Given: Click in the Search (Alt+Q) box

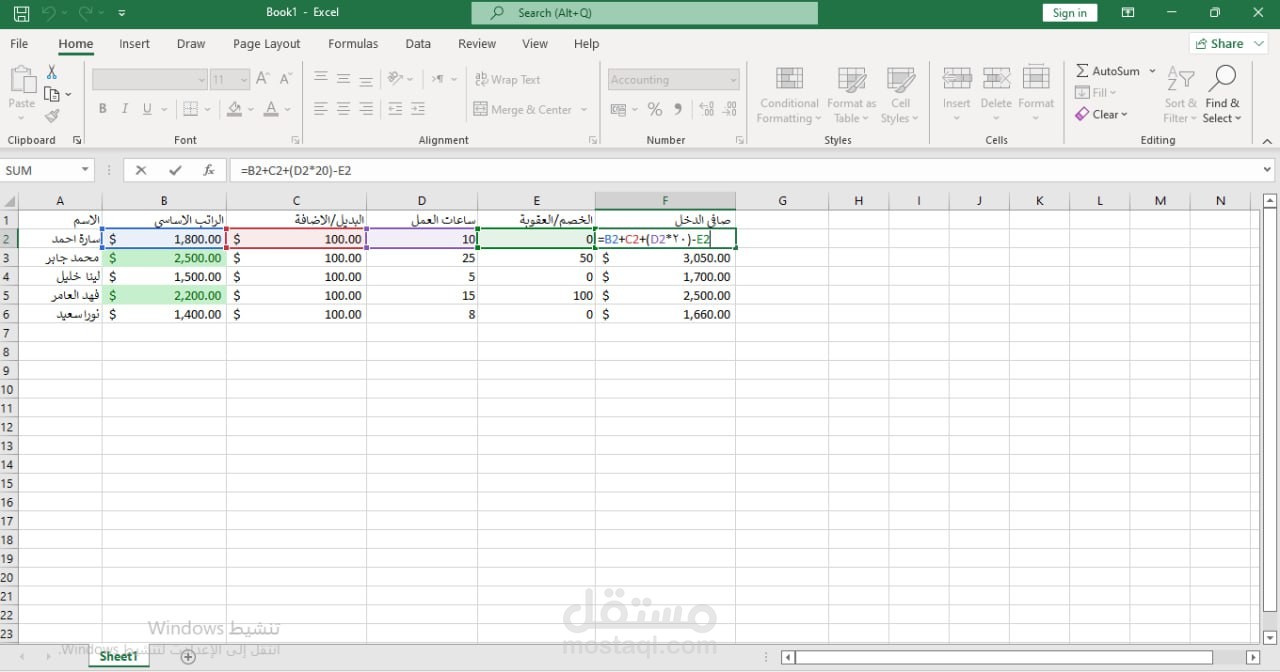Looking at the screenshot, I should (645, 13).
